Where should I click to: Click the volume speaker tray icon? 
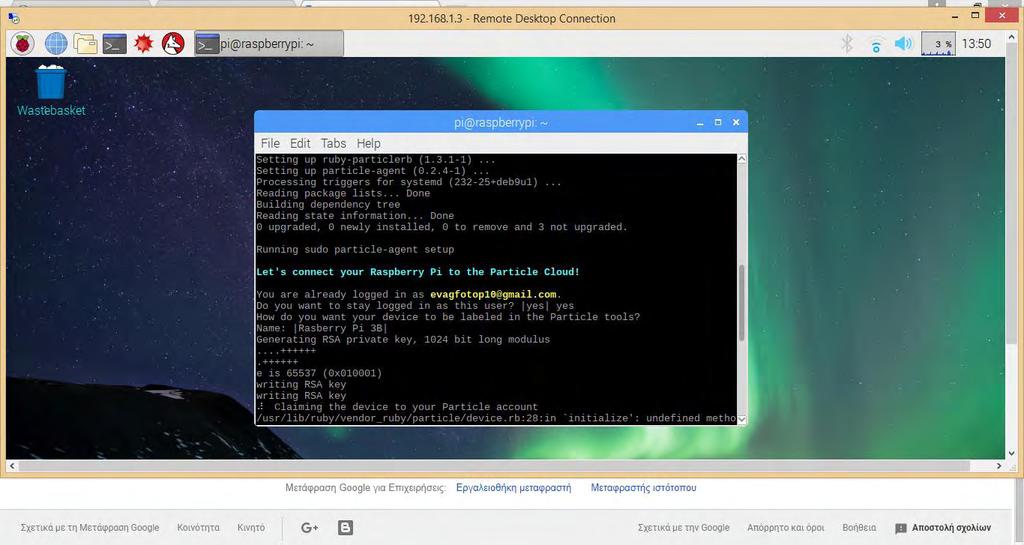tap(903, 44)
